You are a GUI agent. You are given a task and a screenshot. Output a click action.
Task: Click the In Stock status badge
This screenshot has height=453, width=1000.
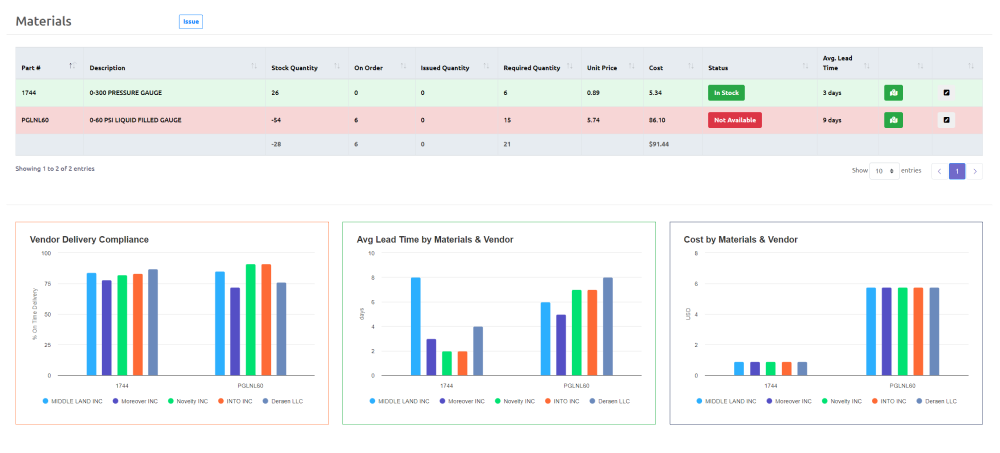[x=726, y=93]
